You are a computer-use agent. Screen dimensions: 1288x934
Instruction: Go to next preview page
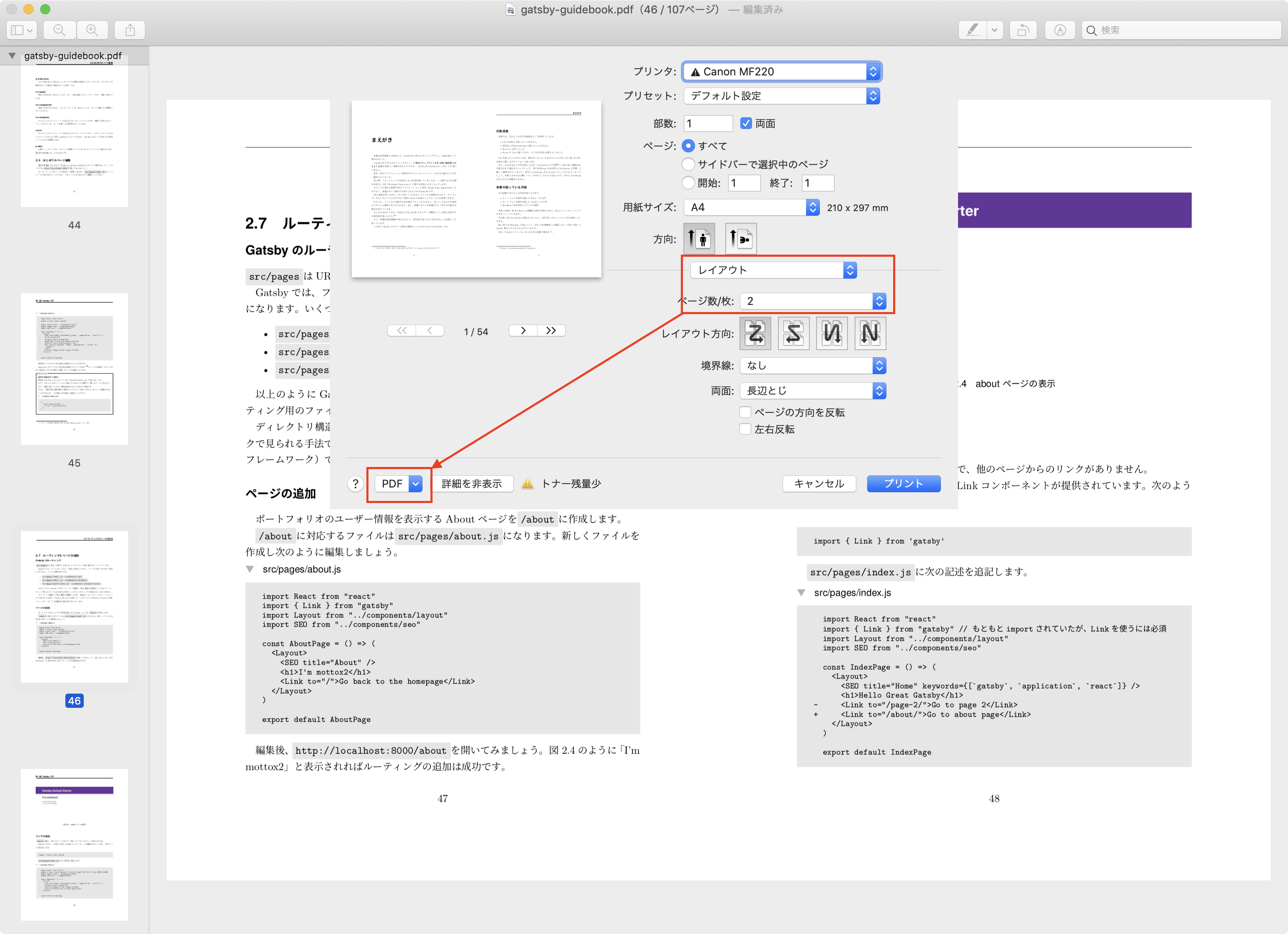click(523, 330)
